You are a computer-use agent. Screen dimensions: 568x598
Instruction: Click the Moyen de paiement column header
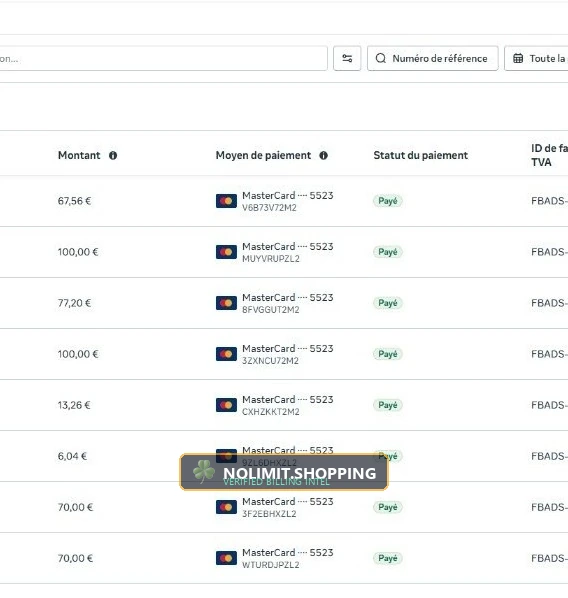263,155
